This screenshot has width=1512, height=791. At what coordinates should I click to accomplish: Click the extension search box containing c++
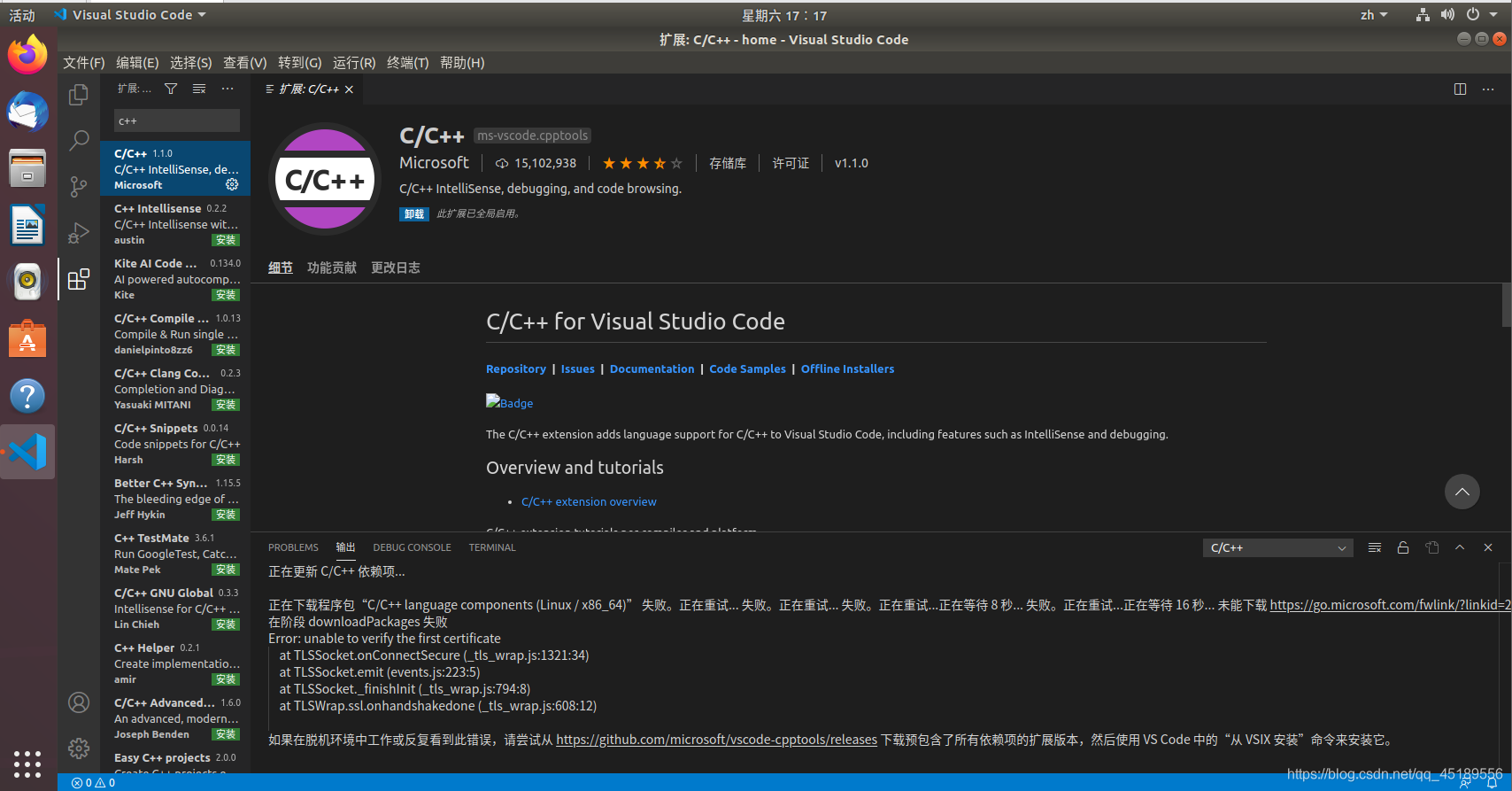click(177, 120)
